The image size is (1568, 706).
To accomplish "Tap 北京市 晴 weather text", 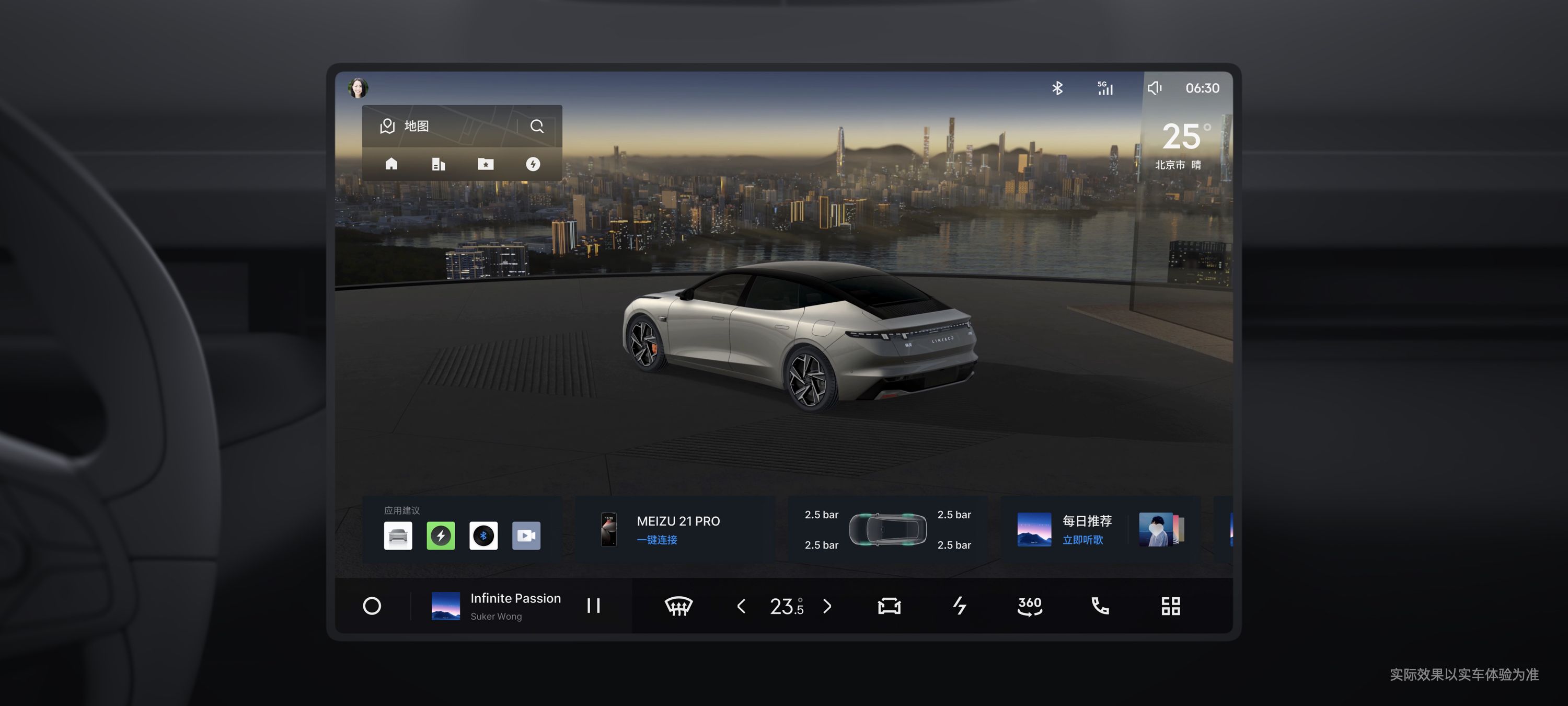I will coord(1178,165).
